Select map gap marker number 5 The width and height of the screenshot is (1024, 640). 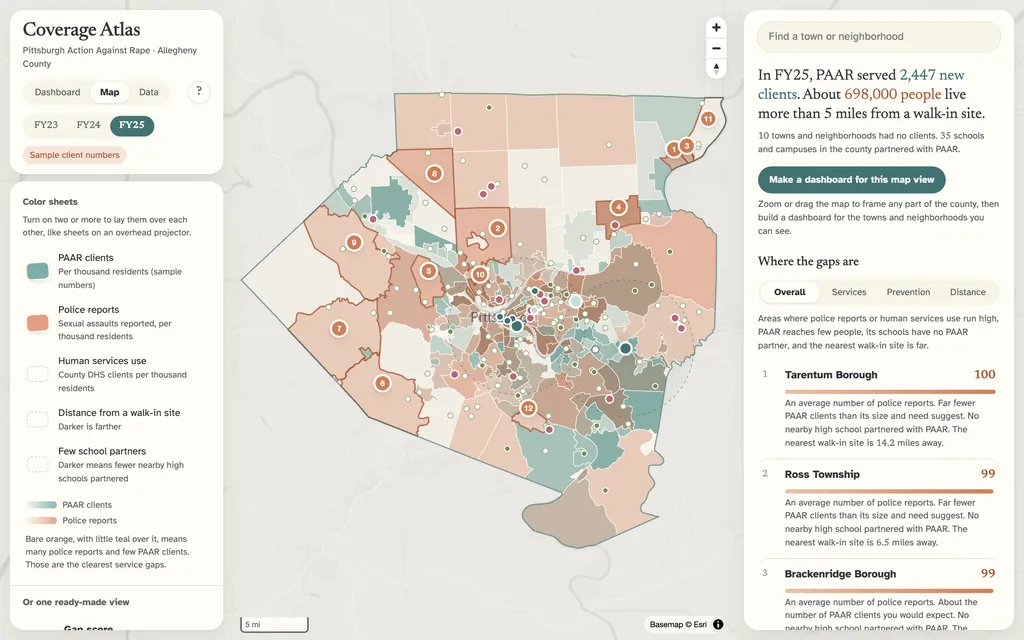[428, 271]
